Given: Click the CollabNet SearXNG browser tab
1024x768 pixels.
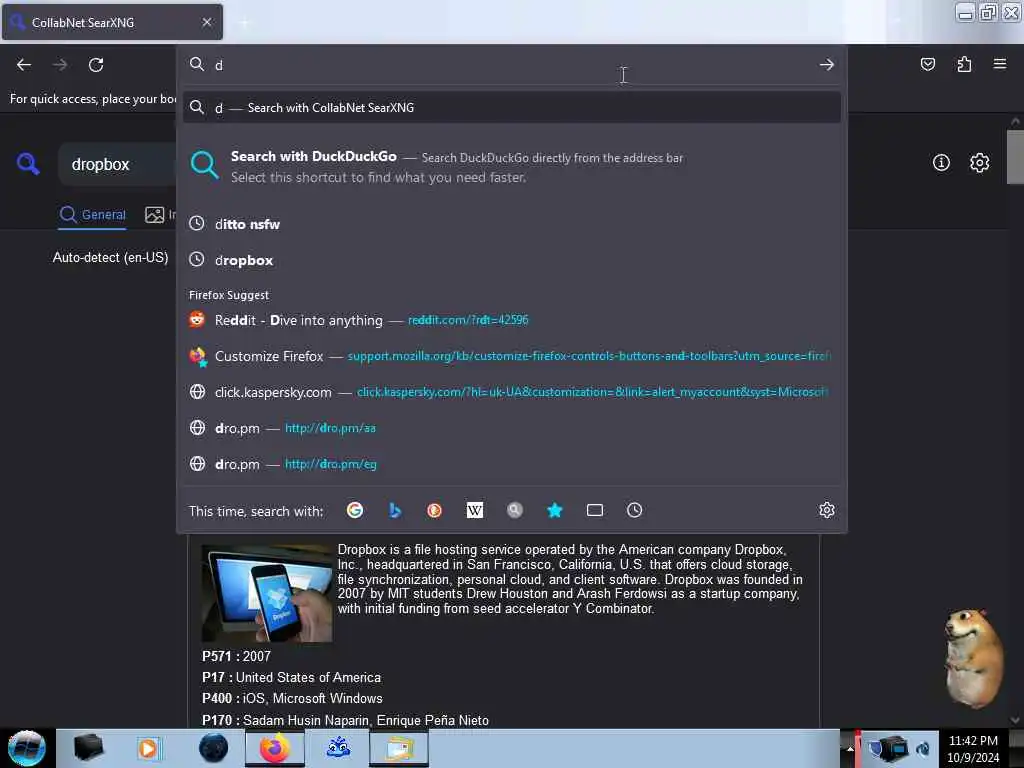Looking at the screenshot, I should (112, 22).
